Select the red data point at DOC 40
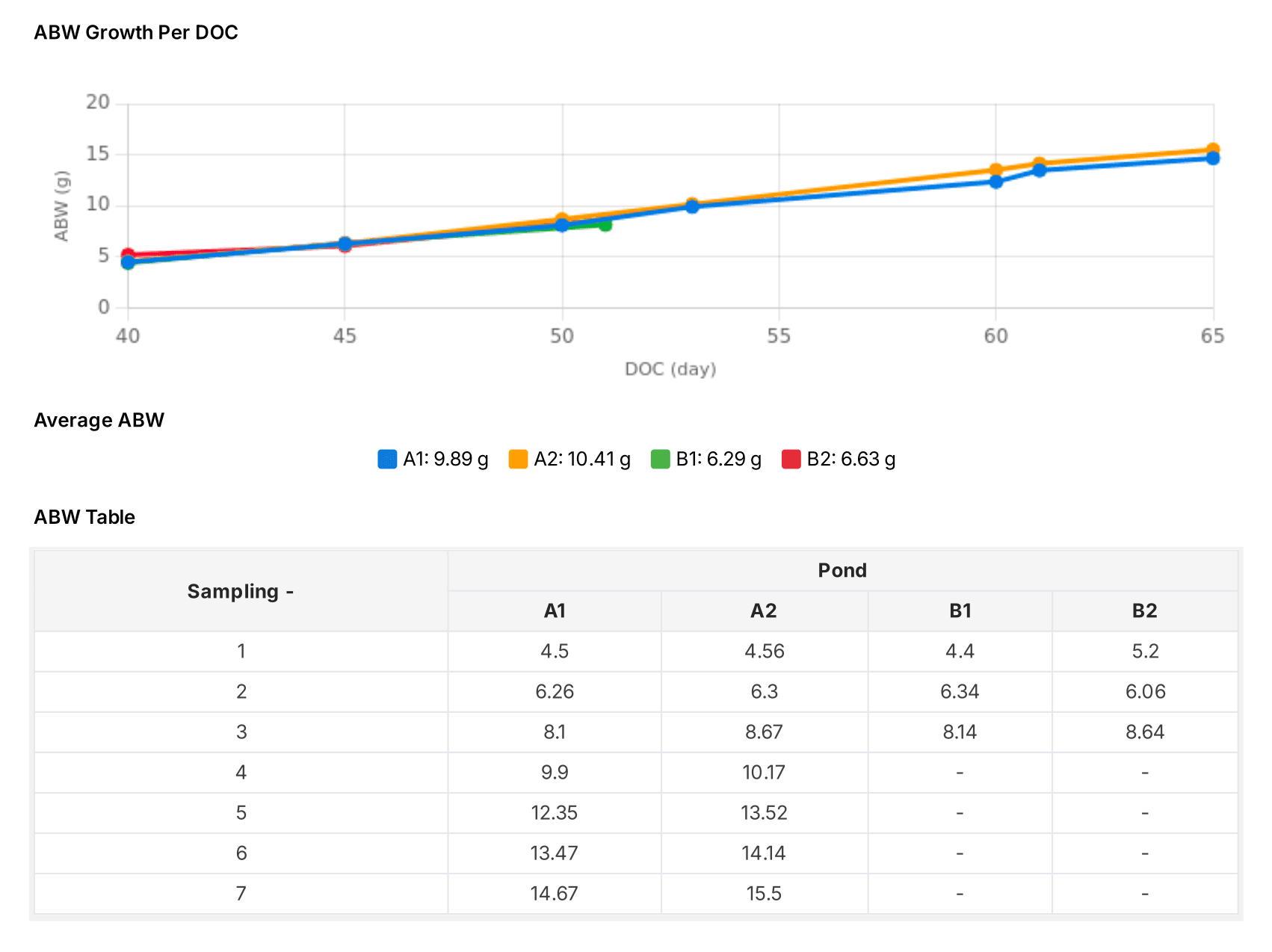Viewport: 1272px width, 952px height. click(128, 255)
